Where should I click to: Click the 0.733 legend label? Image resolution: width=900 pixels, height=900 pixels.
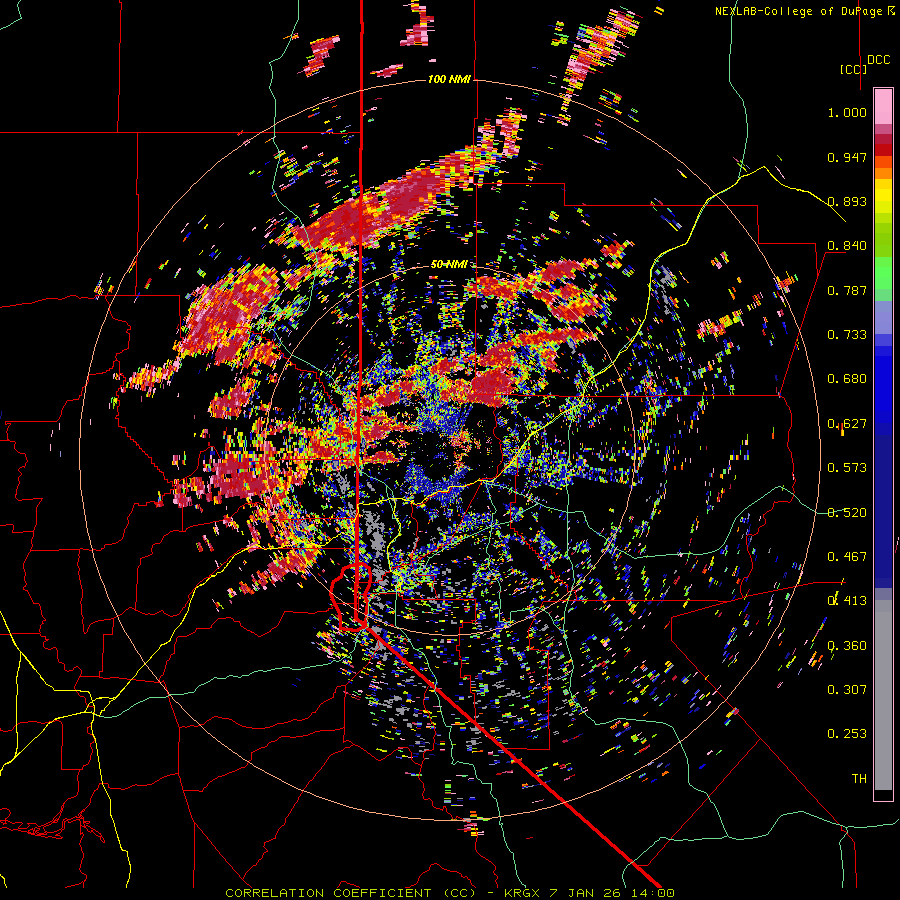847,335
